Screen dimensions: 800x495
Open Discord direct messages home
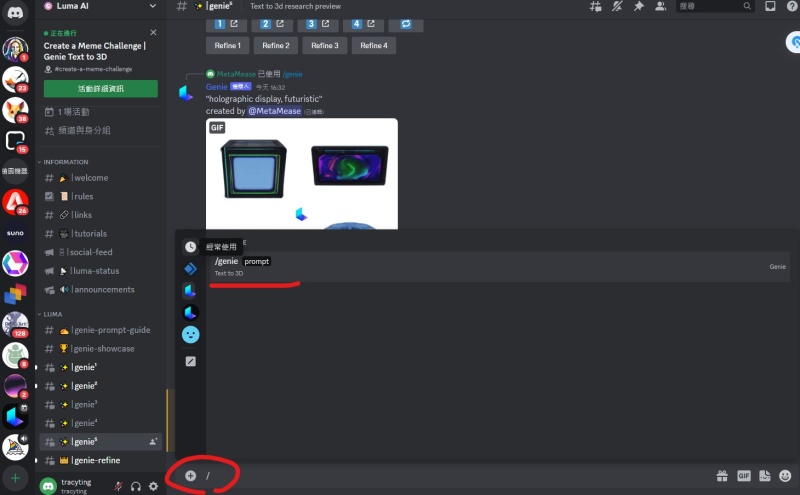(x=15, y=12)
